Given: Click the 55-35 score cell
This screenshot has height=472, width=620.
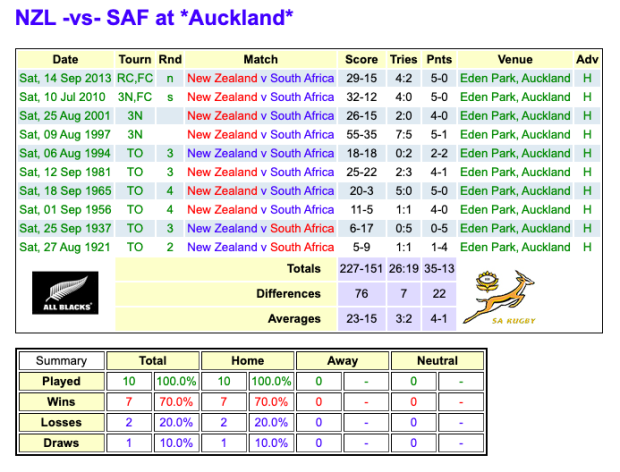Looking at the screenshot, I should [361, 135].
